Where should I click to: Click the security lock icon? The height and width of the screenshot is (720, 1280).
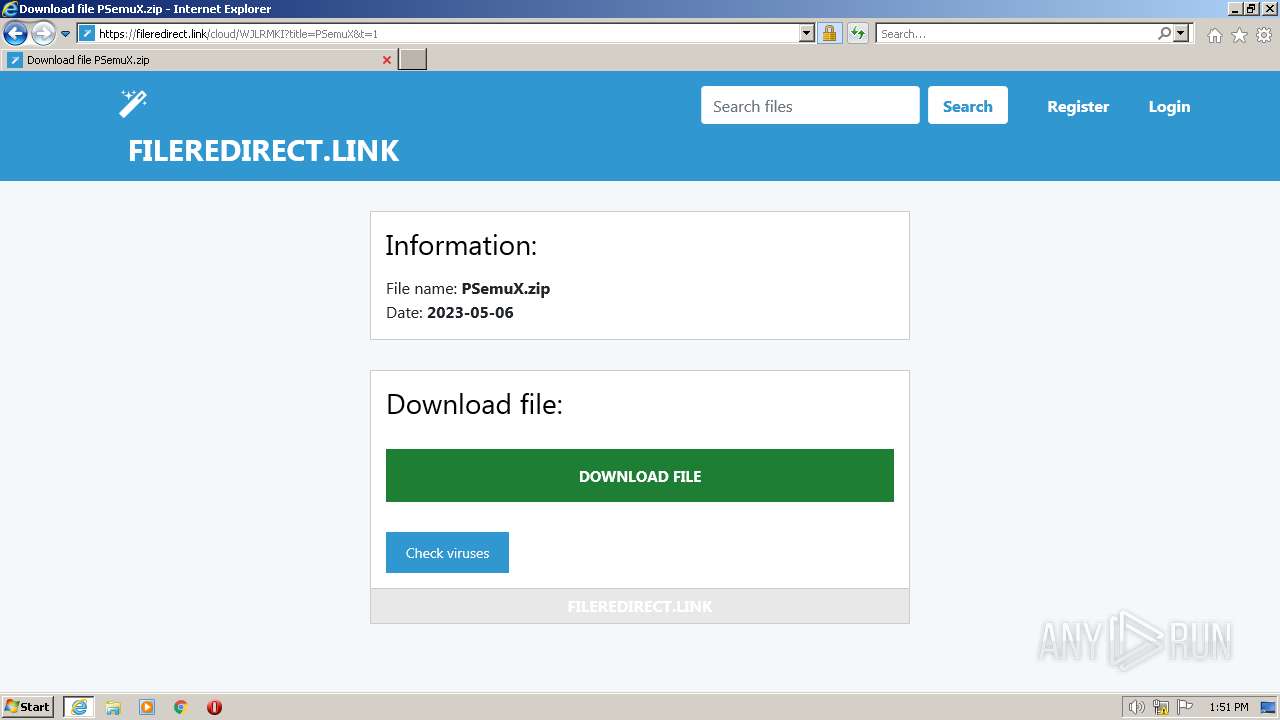click(829, 34)
